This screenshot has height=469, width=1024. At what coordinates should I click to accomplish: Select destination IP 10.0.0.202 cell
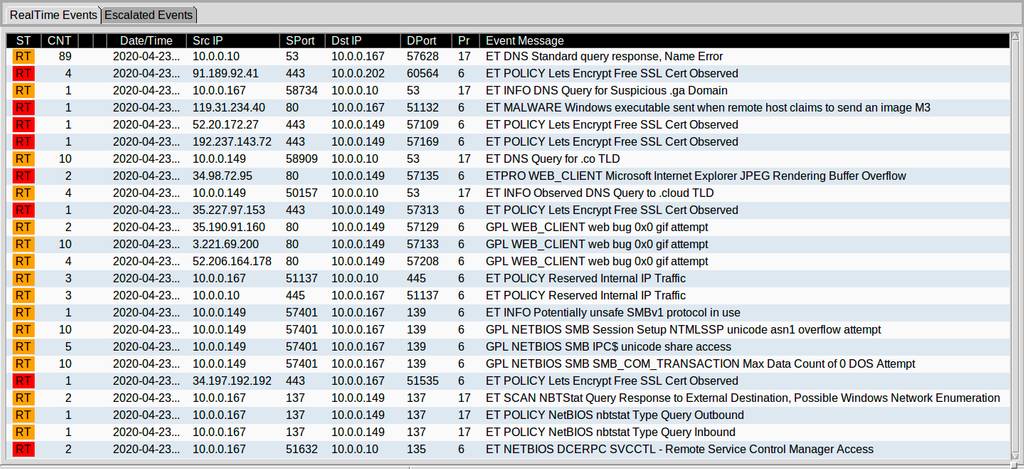coord(358,73)
